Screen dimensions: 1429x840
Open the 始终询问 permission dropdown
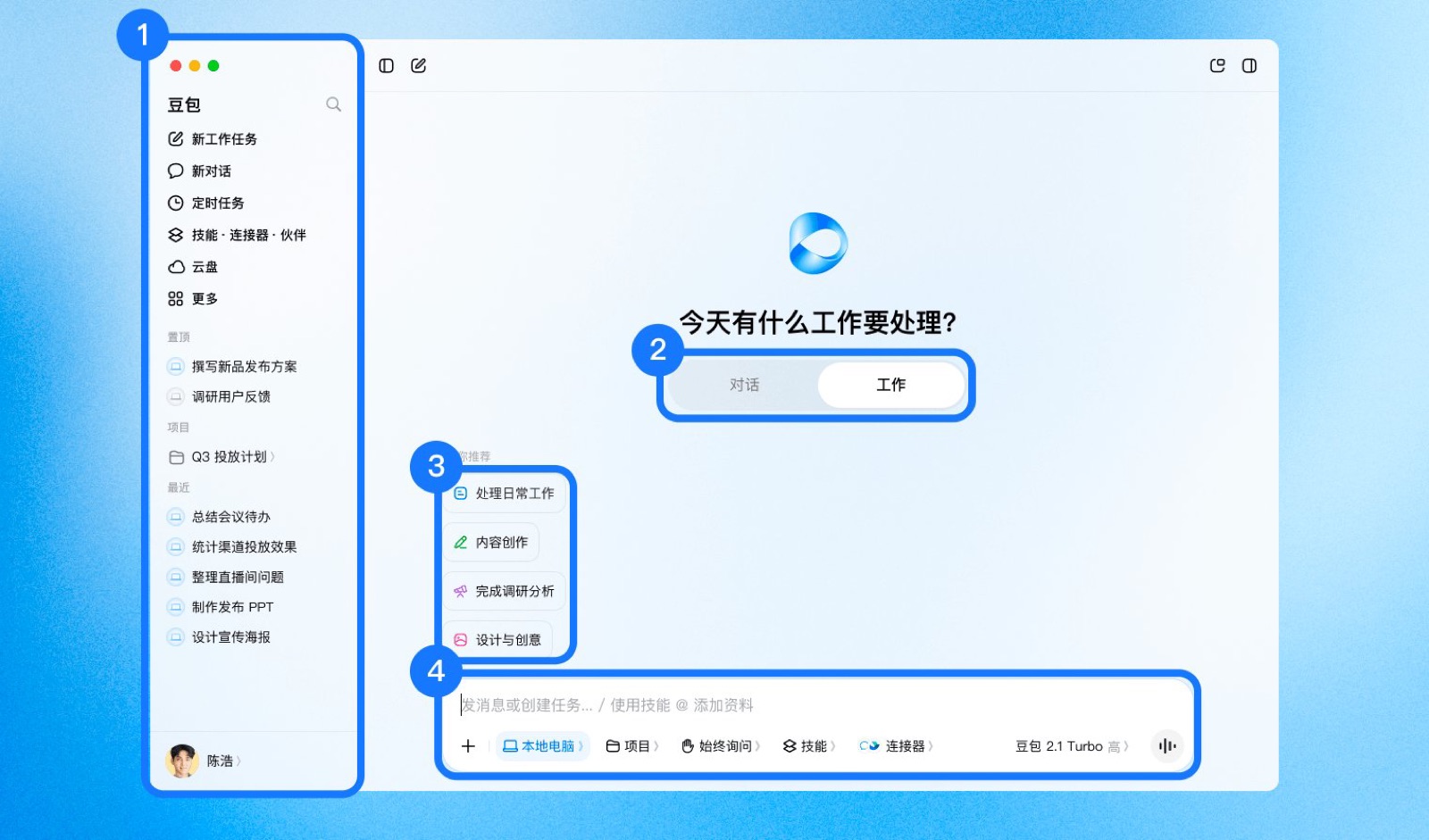click(721, 746)
